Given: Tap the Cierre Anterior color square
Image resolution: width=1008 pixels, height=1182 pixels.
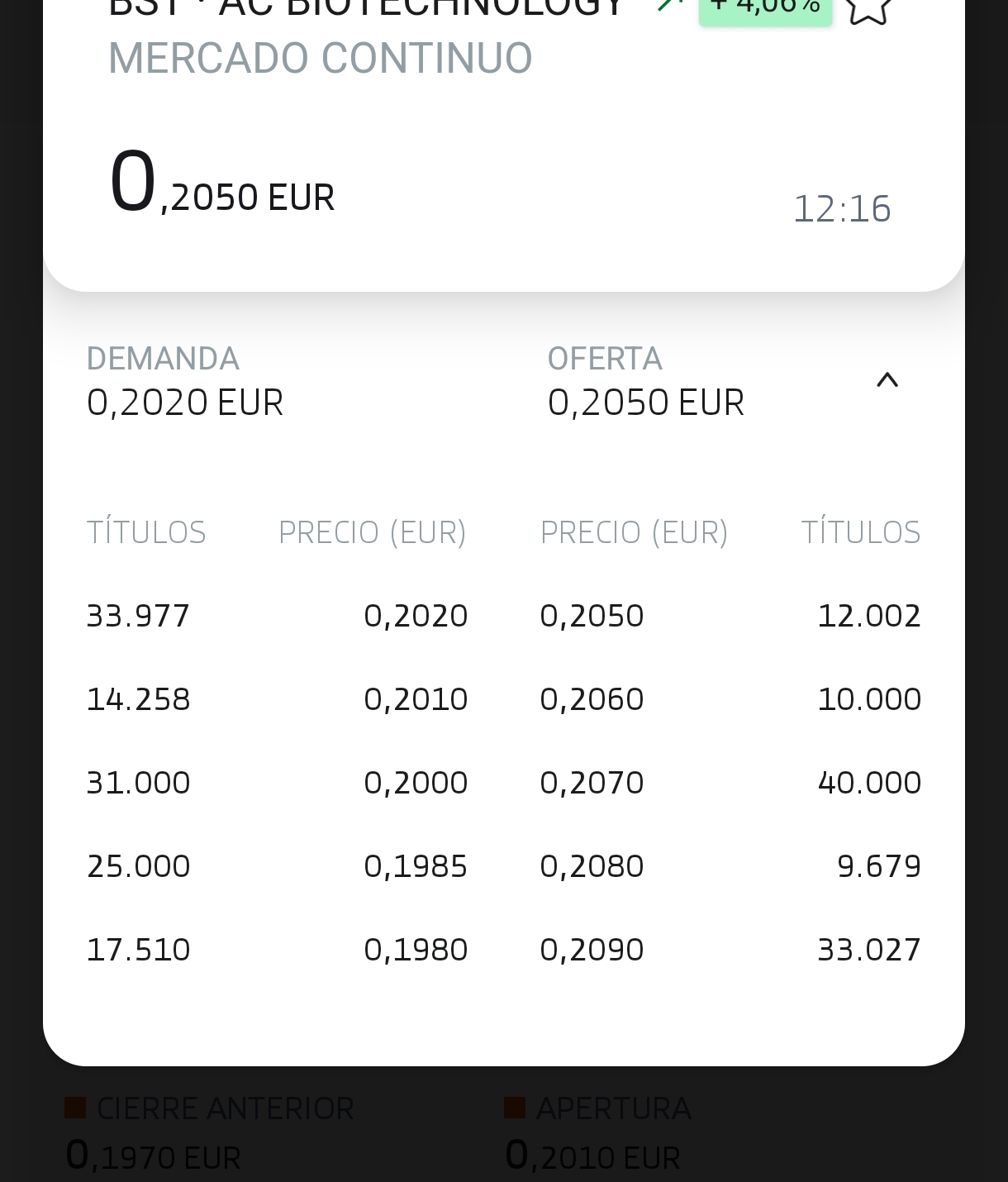Looking at the screenshot, I should [x=75, y=1108].
